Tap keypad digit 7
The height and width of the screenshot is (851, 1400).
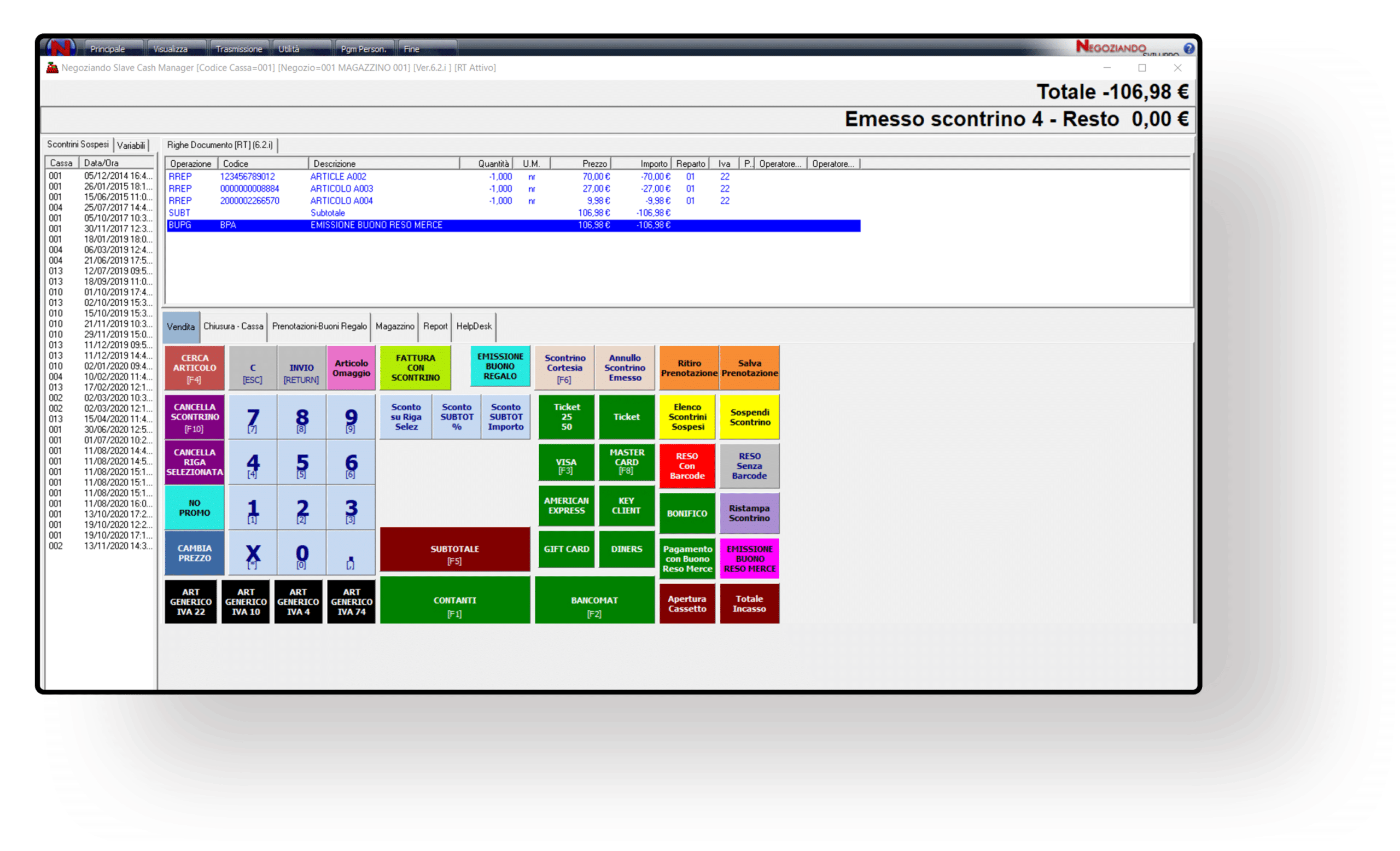[253, 417]
